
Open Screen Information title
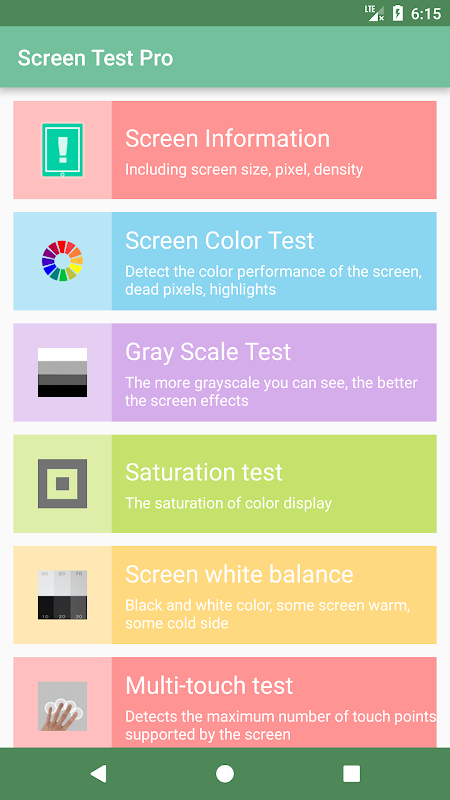[x=228, y=139]
